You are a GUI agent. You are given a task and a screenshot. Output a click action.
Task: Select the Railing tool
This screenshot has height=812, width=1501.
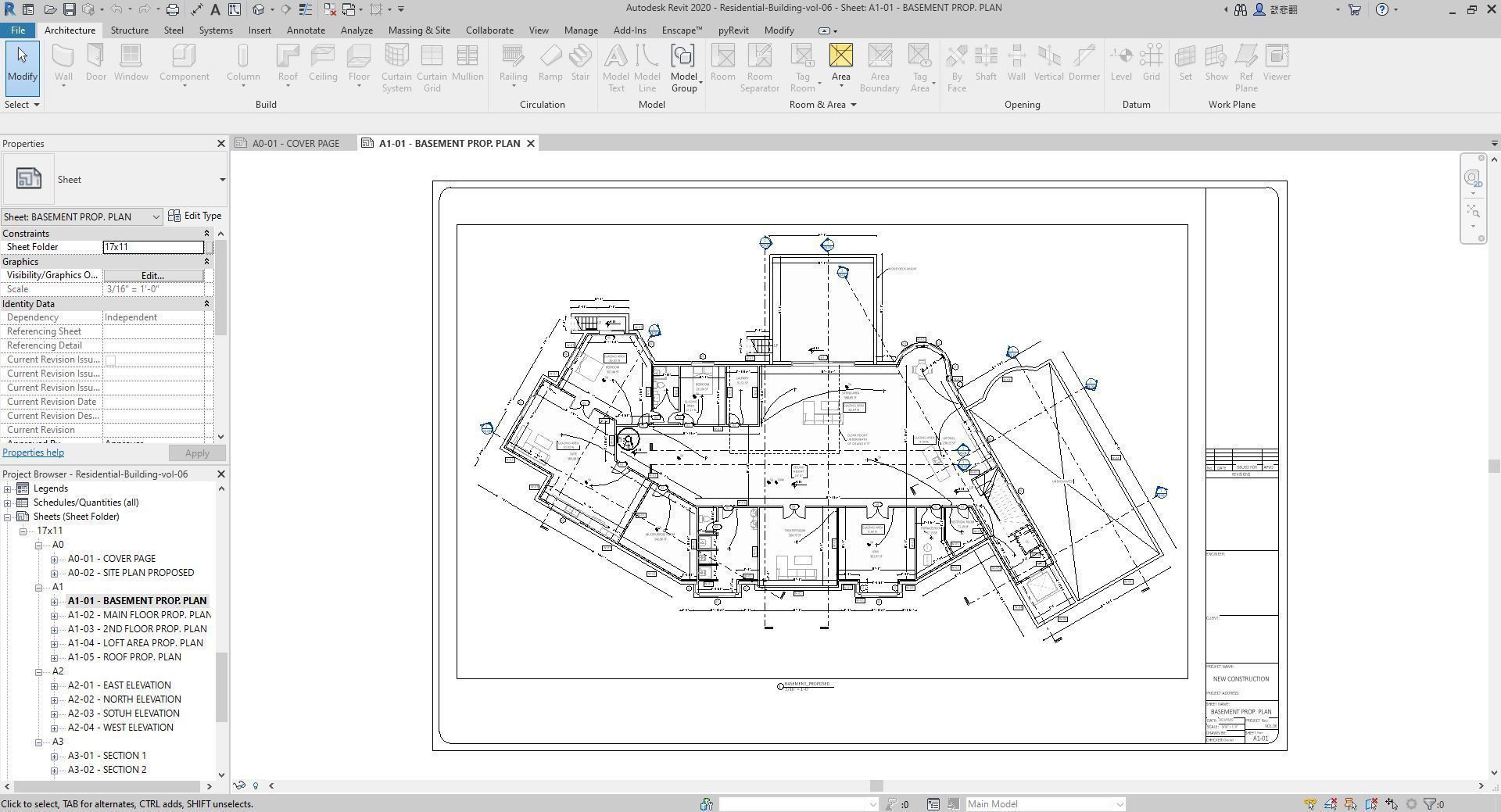click(x=513, y=64)
